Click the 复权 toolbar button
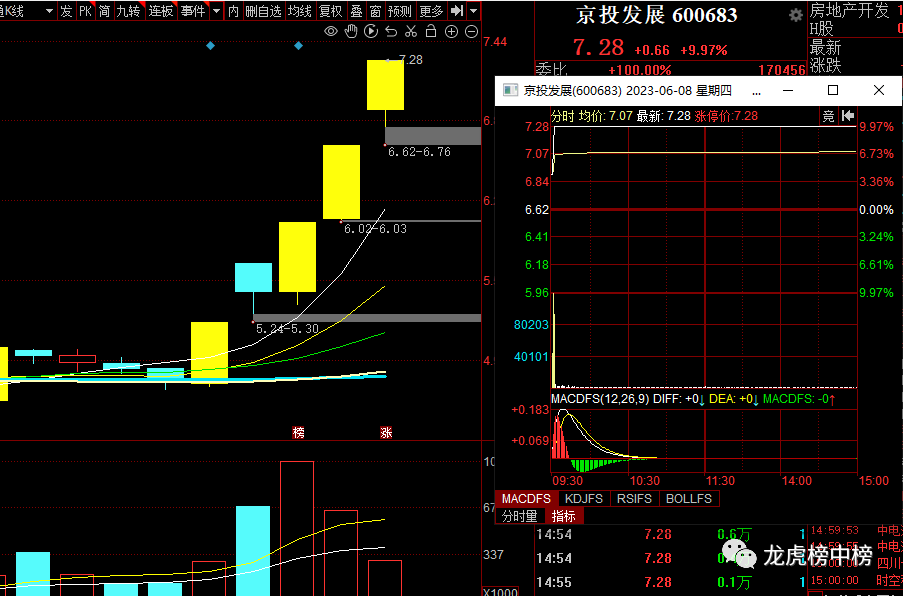This screenshot has height=596, width=903. point(330,11)
